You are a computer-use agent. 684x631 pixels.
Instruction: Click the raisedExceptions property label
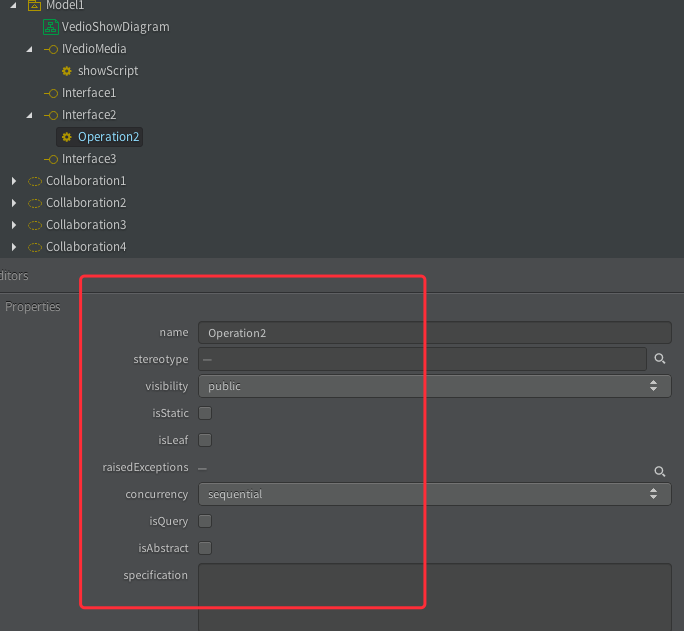pyautogui.click(x=145, y=467)
